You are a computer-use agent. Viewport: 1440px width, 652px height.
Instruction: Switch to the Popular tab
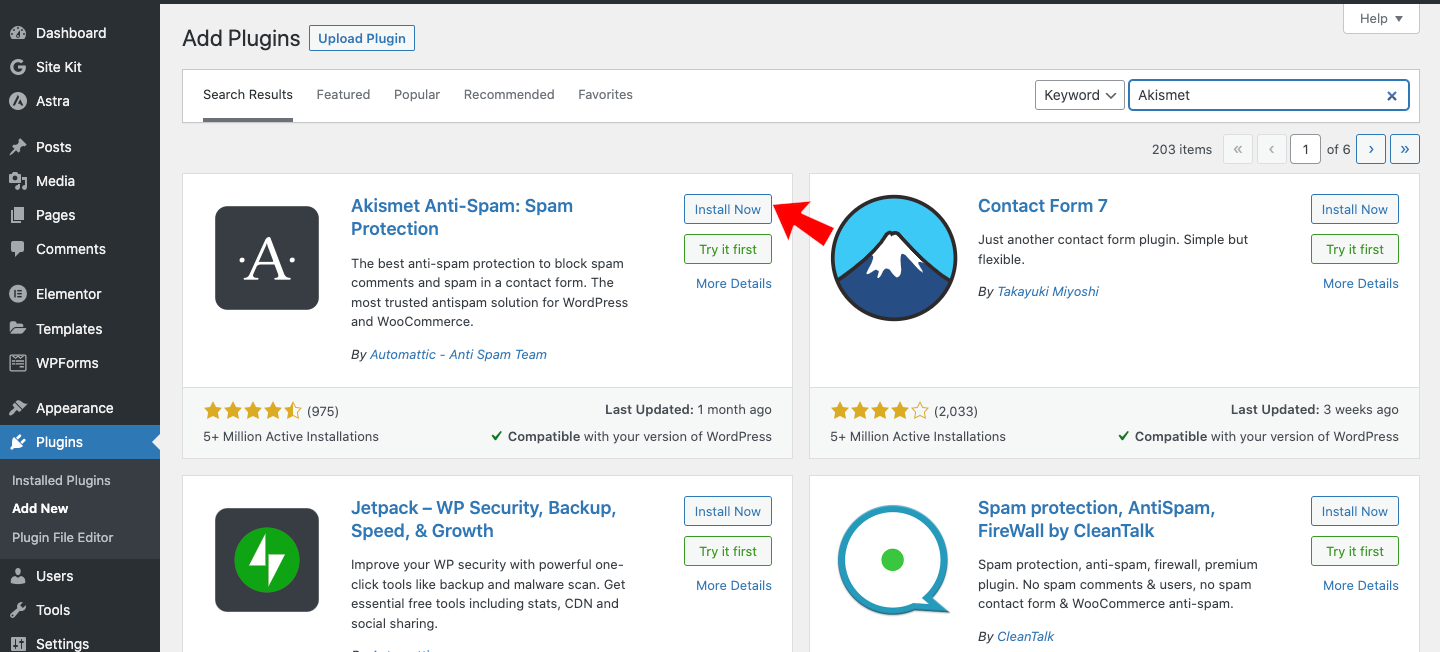point(417,94)
